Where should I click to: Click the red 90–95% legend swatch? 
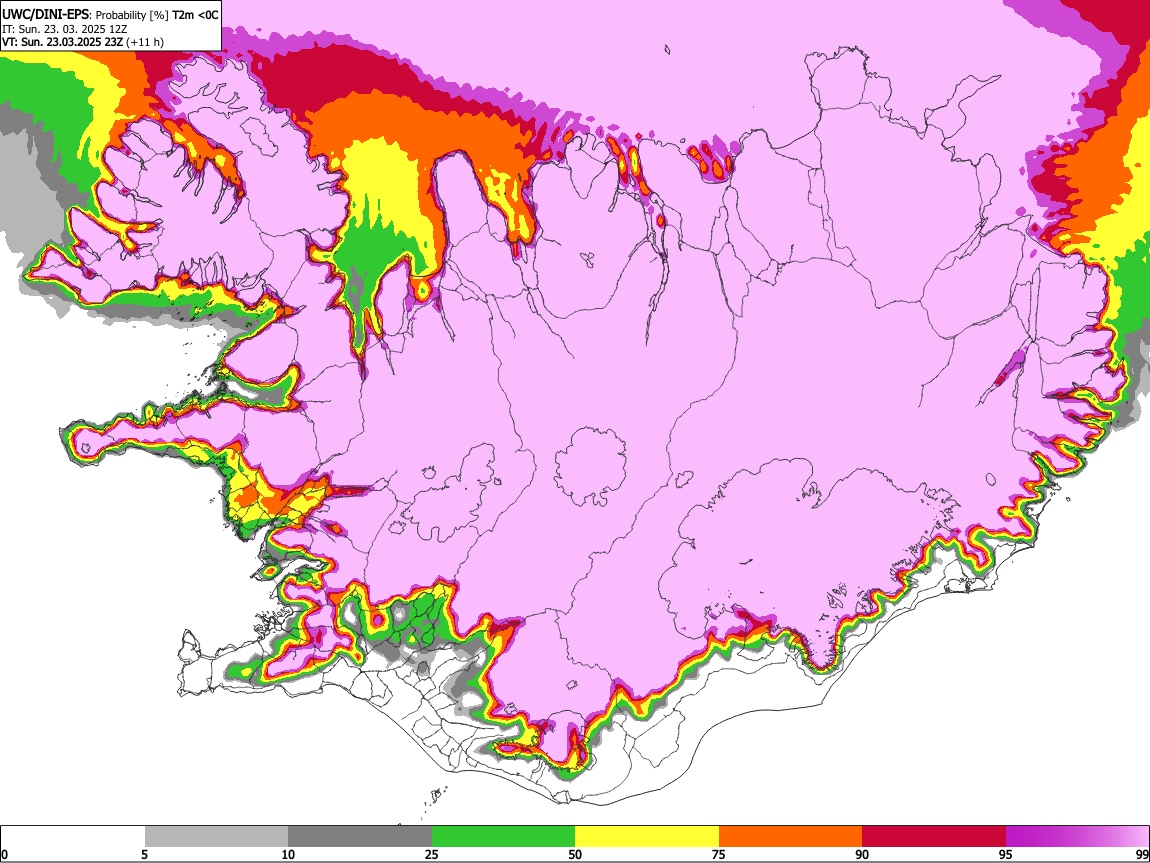[x=934, y=837]
